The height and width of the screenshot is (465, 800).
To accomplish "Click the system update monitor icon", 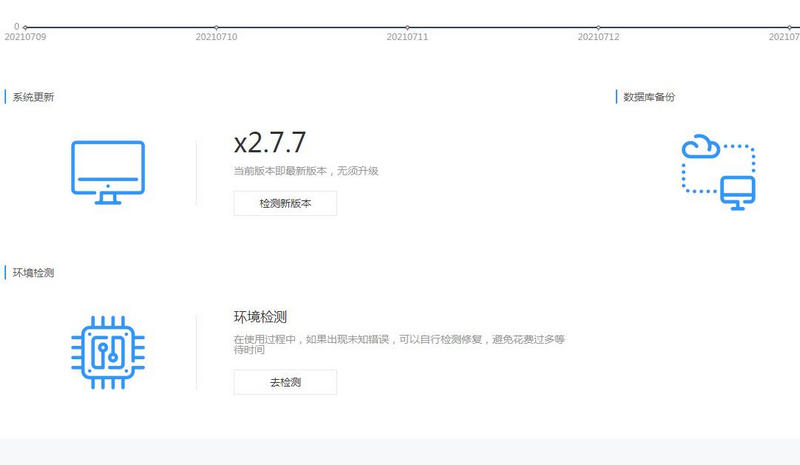I will [108, 173].
